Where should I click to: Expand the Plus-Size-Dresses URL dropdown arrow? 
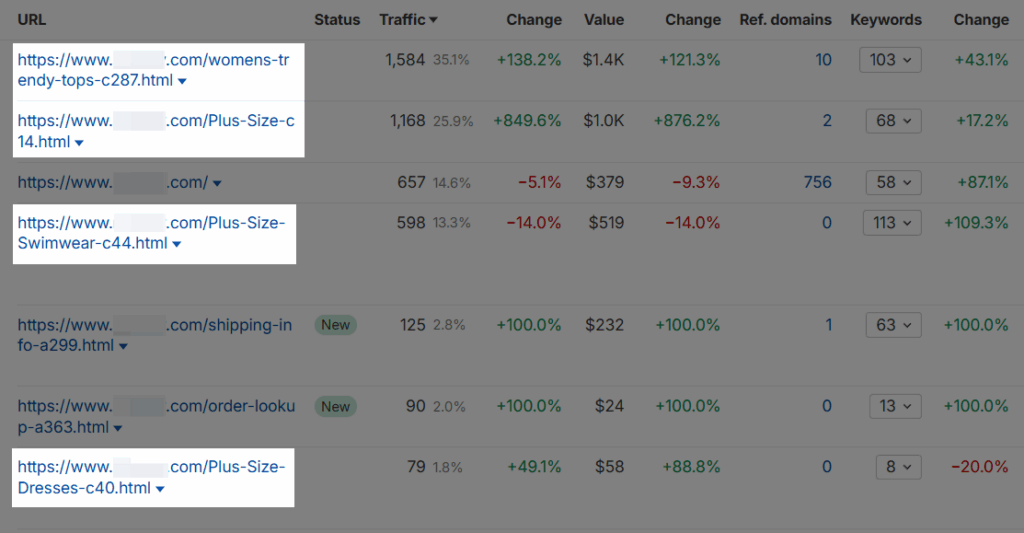(160, 490)
